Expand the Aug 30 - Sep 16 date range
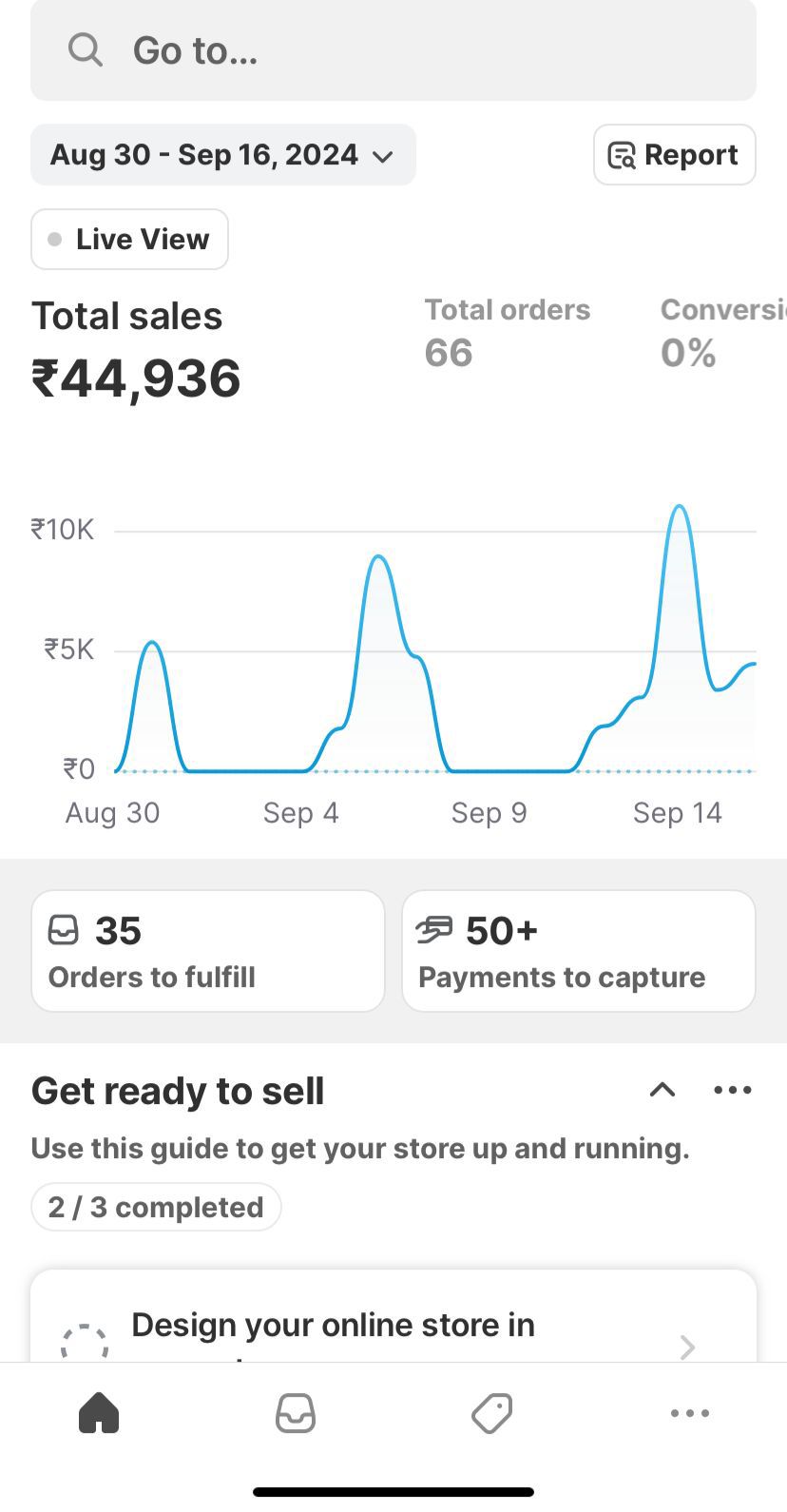 (222, 155)
